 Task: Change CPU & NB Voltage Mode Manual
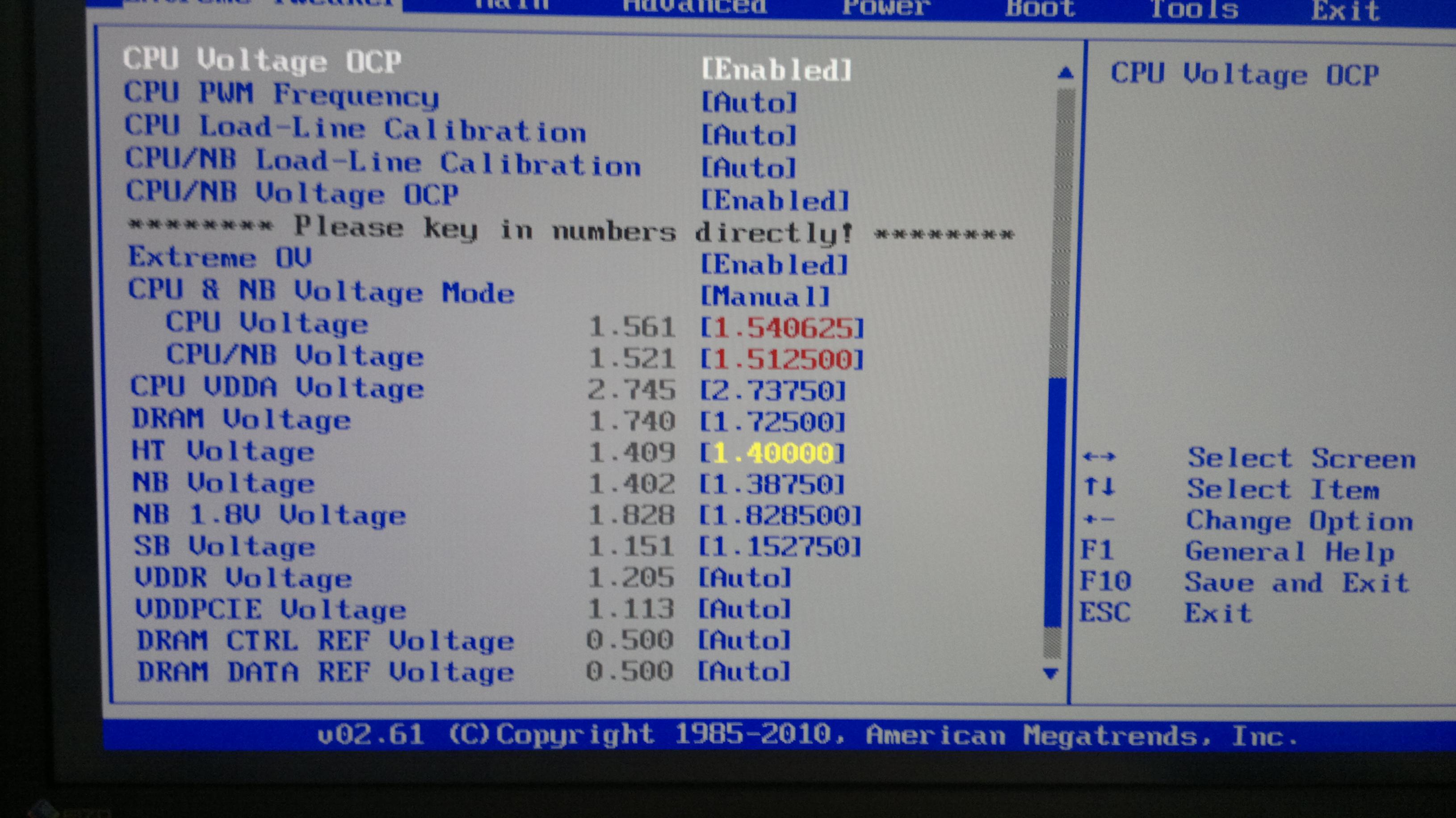point(765,297)
